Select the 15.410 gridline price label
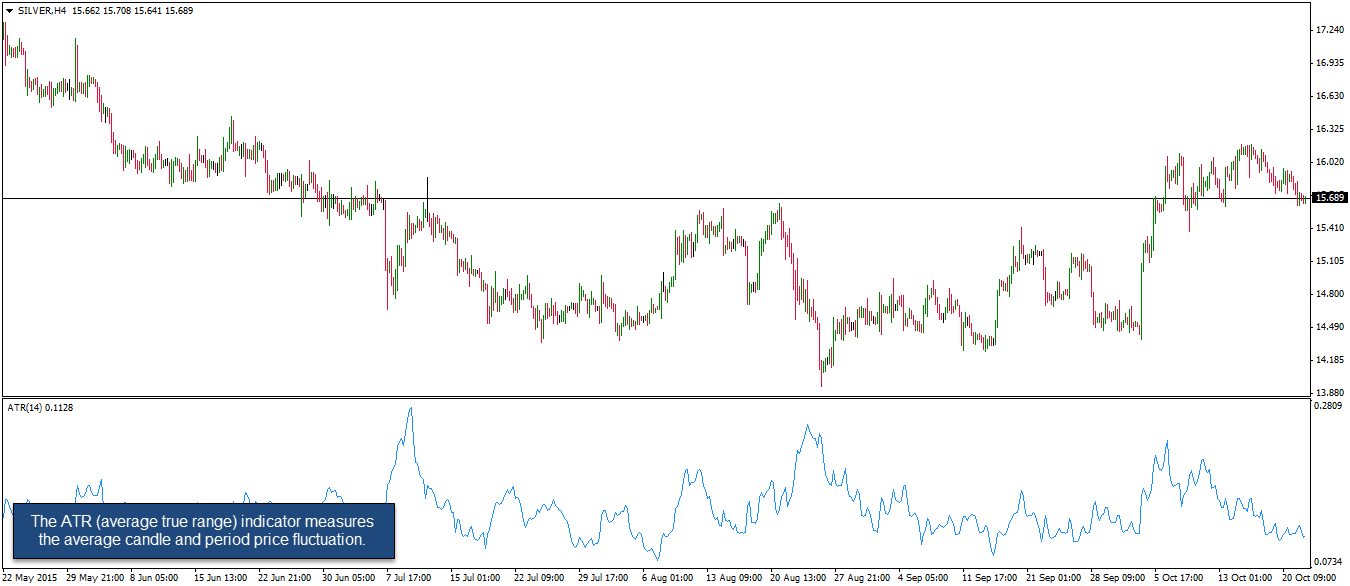Image resolution: width=1350 pixels, height=586 pixels. pyautogui.click(x=1328, y=230)
